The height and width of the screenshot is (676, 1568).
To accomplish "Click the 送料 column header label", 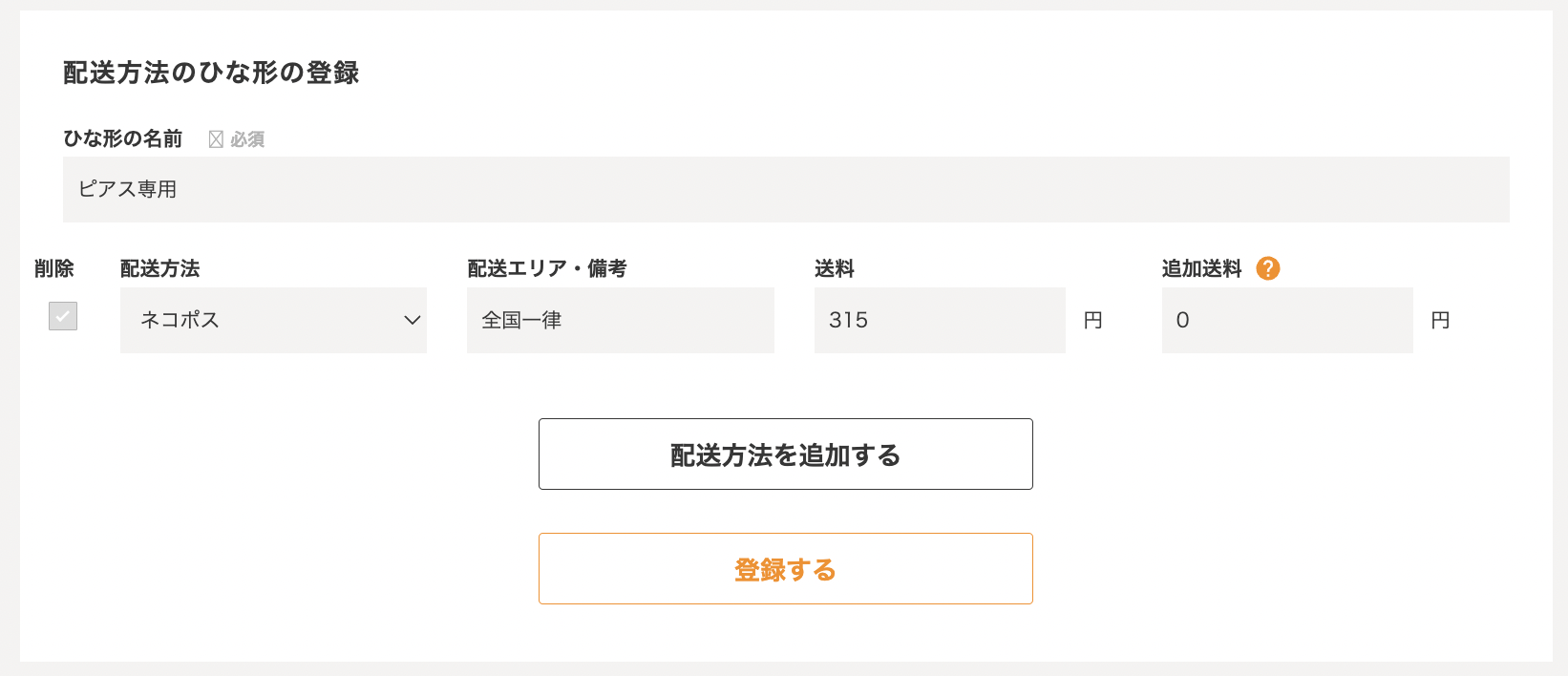I will [835, 268].
